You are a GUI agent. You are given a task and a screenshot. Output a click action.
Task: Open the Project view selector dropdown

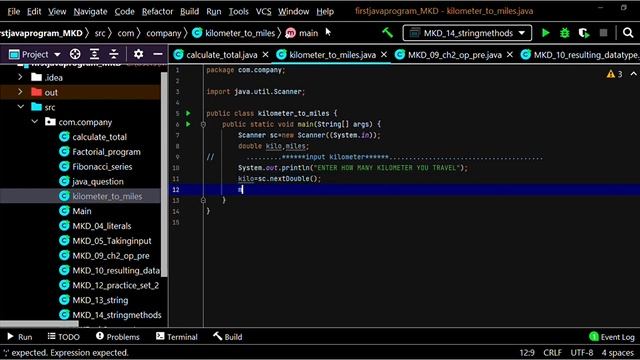pos(35,54)
